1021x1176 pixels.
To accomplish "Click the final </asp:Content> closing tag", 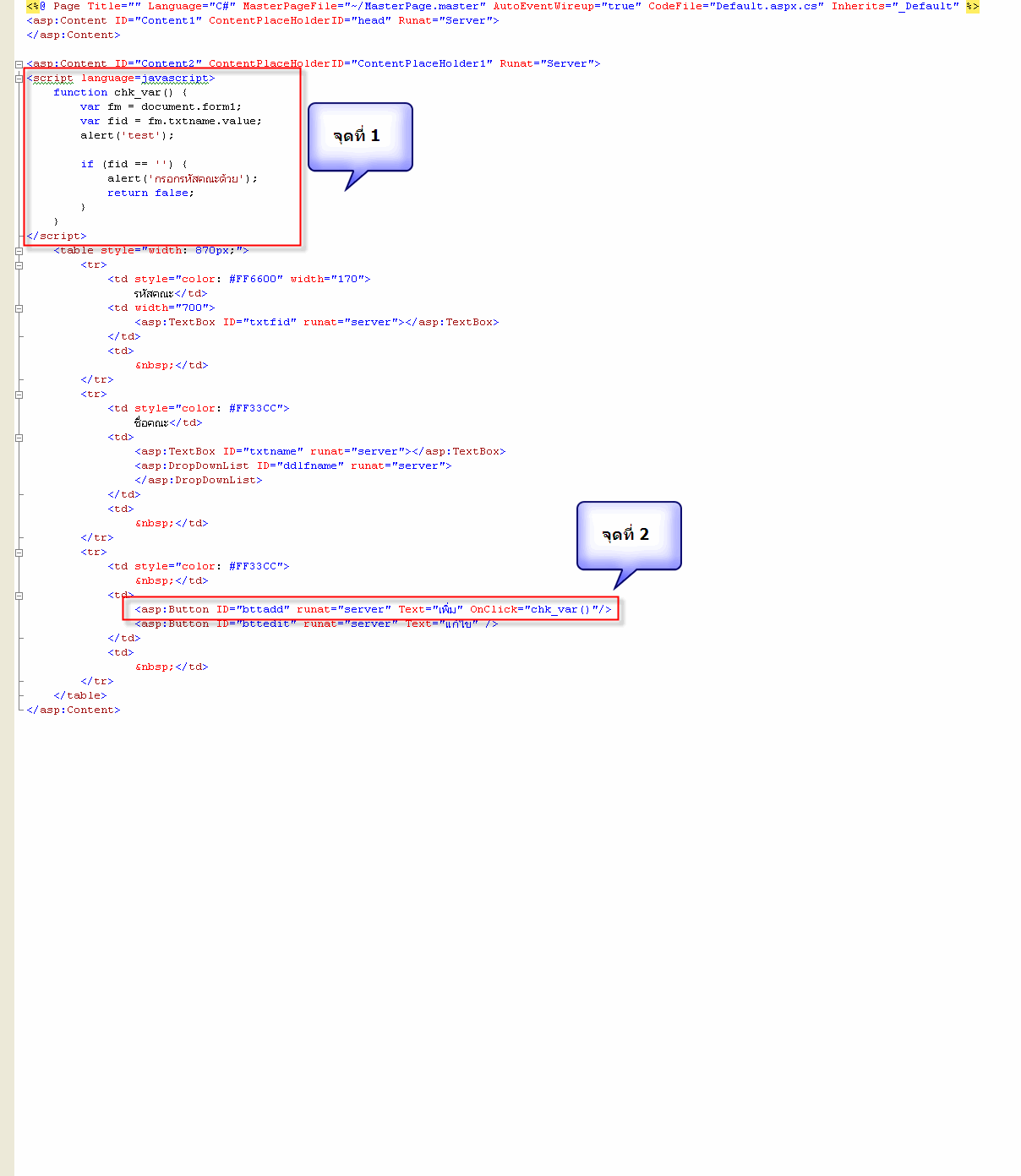I will (74, 710).
